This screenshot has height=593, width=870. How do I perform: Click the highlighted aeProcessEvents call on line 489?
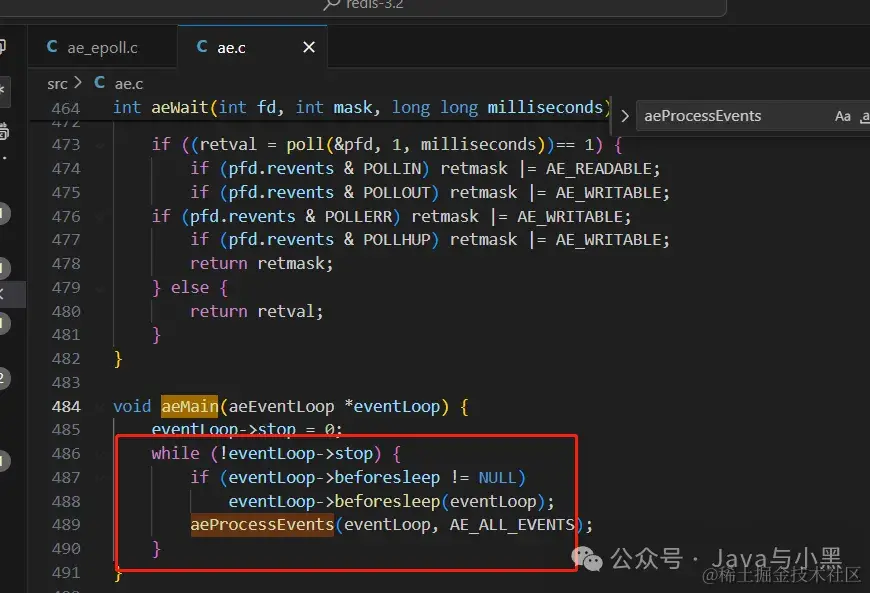262,525
